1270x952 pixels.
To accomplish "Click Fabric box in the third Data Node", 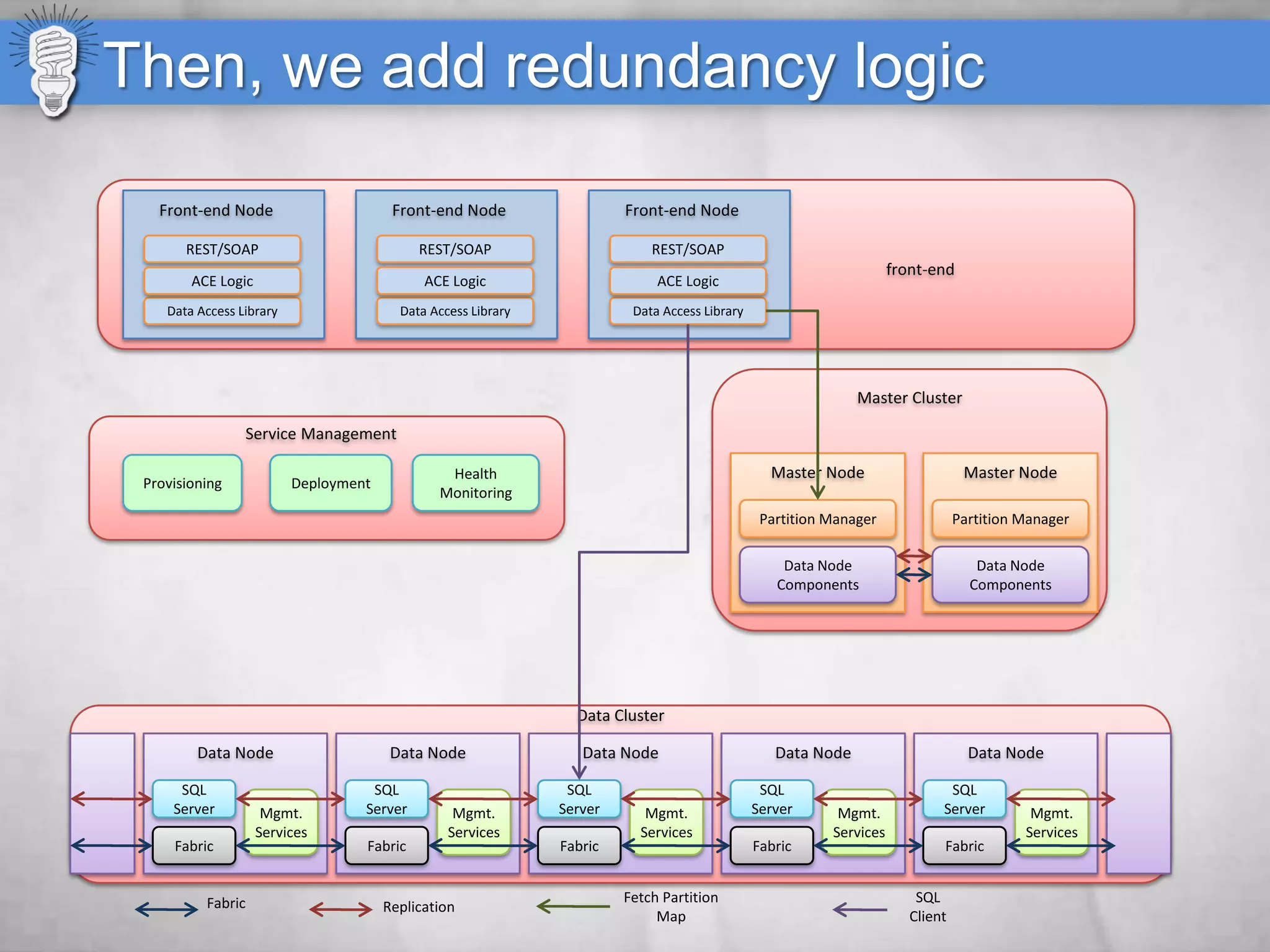I will pos(579,845).
